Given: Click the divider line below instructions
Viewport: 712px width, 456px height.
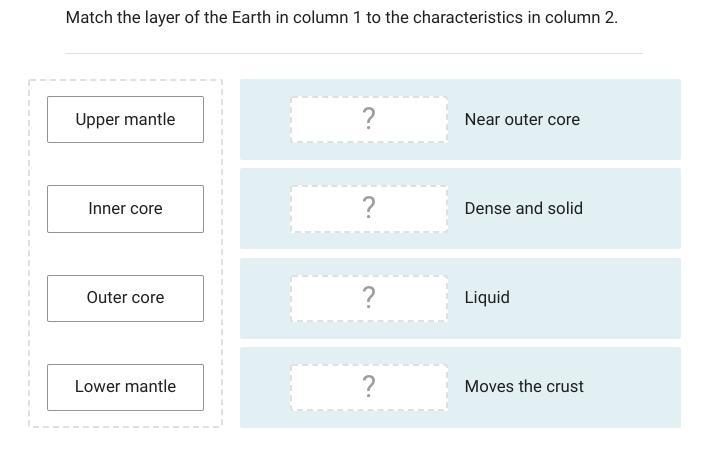Looking at the screenshot, I should (x=353, y=53).
